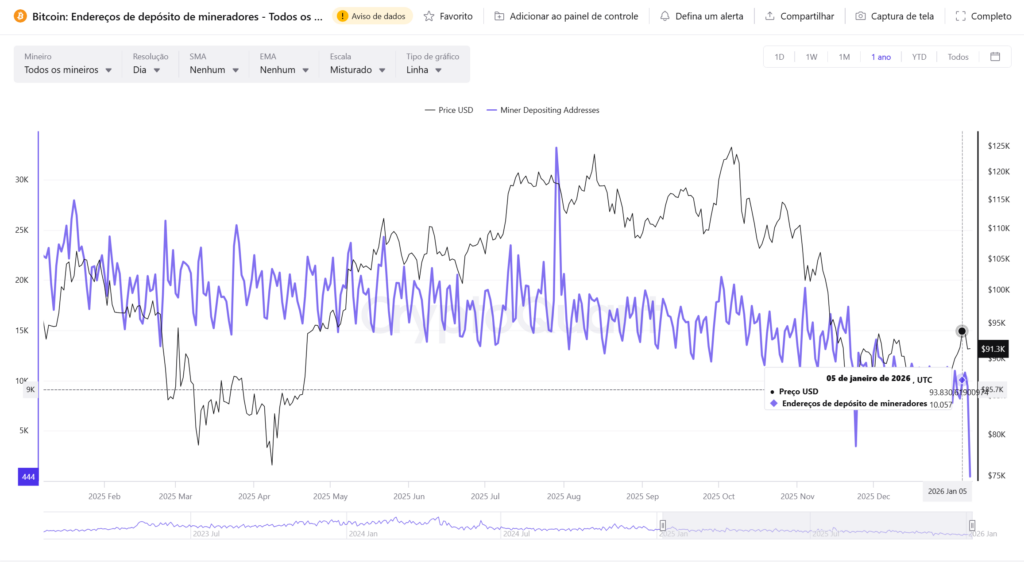Select the Todos time range button
Screen dimensions: 1024x562
(957, 57)
